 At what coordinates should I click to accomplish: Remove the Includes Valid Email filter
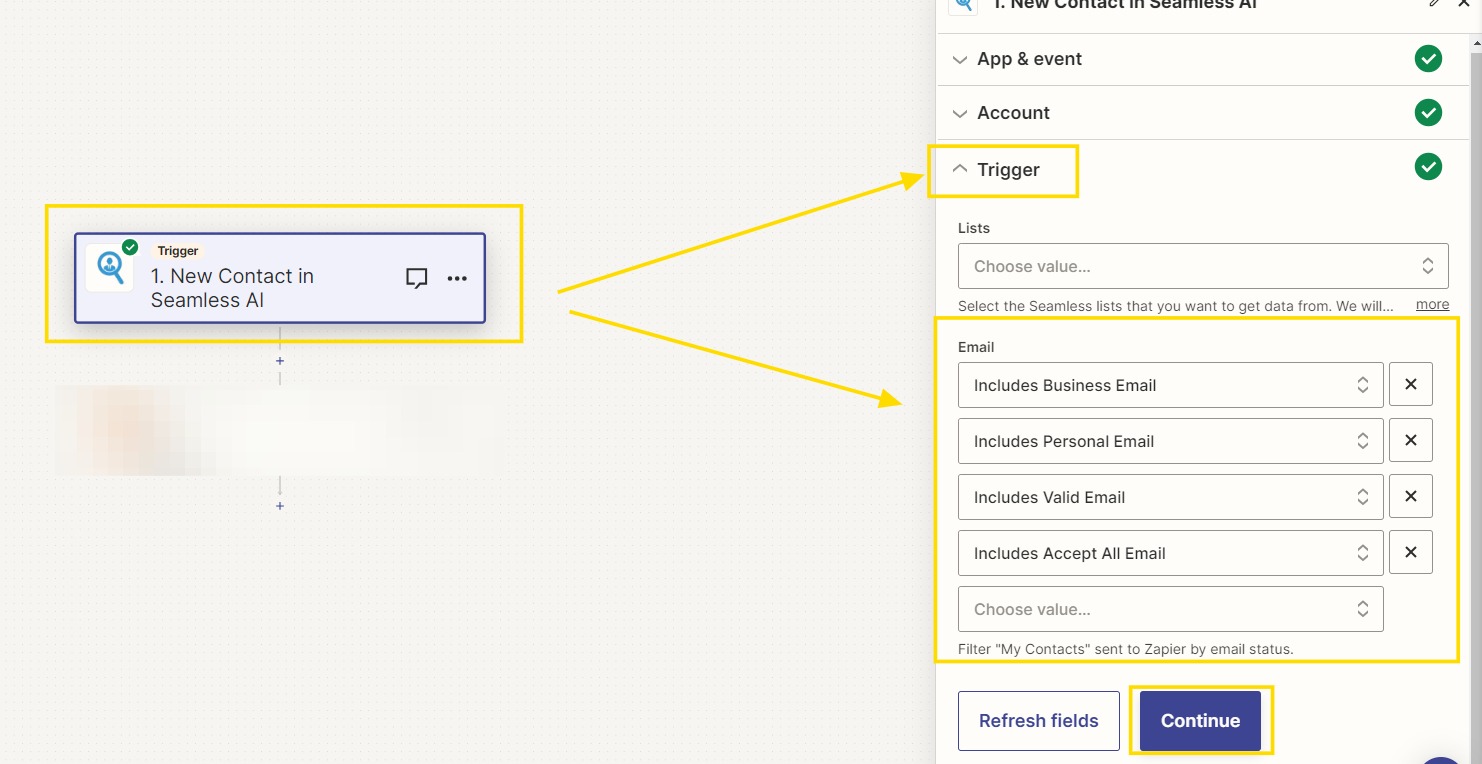coord(1411,496)
